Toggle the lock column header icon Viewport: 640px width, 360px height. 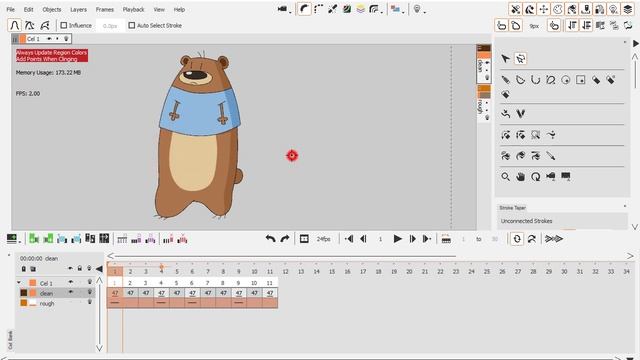pyautogui.click(x=80, y=269)
